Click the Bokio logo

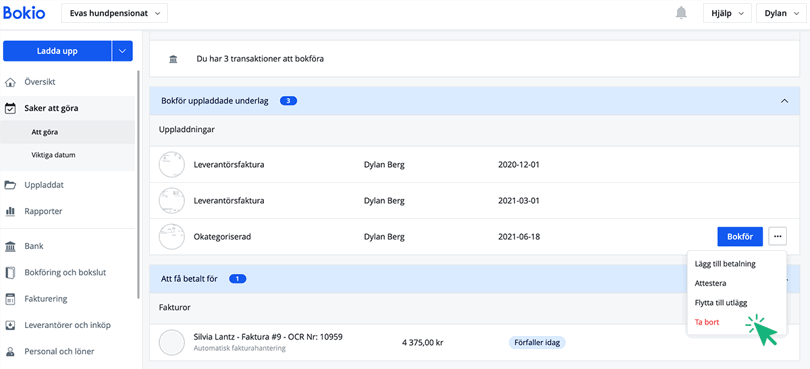pyautogui.click(x=24, y=13)
